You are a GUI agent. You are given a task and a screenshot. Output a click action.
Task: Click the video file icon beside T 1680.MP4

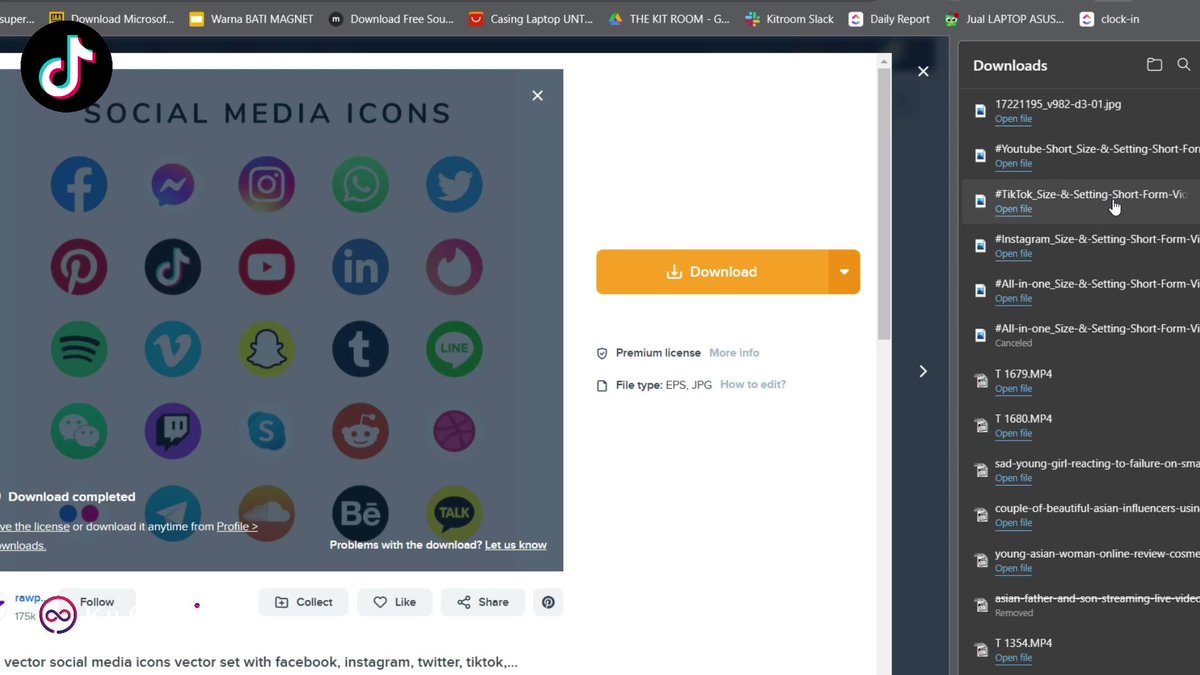(981, 425)
